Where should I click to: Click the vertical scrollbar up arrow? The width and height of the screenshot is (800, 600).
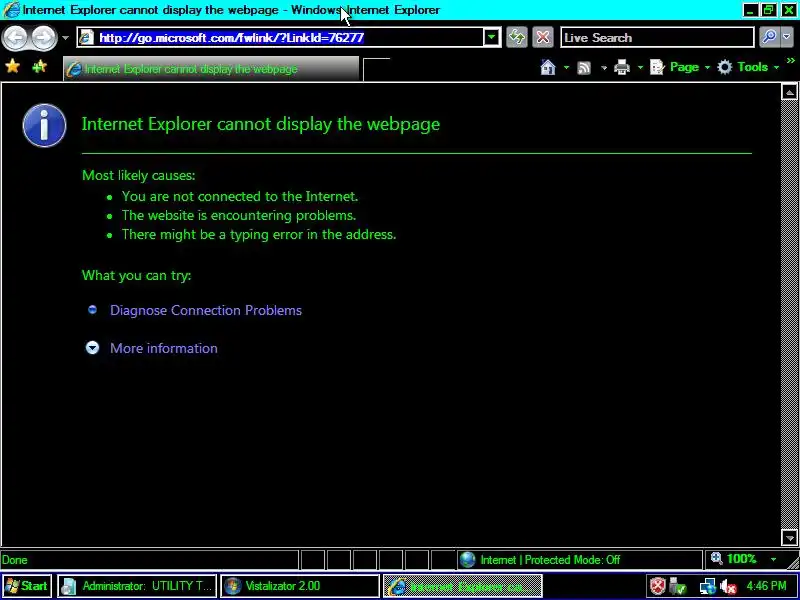(789, 92)
